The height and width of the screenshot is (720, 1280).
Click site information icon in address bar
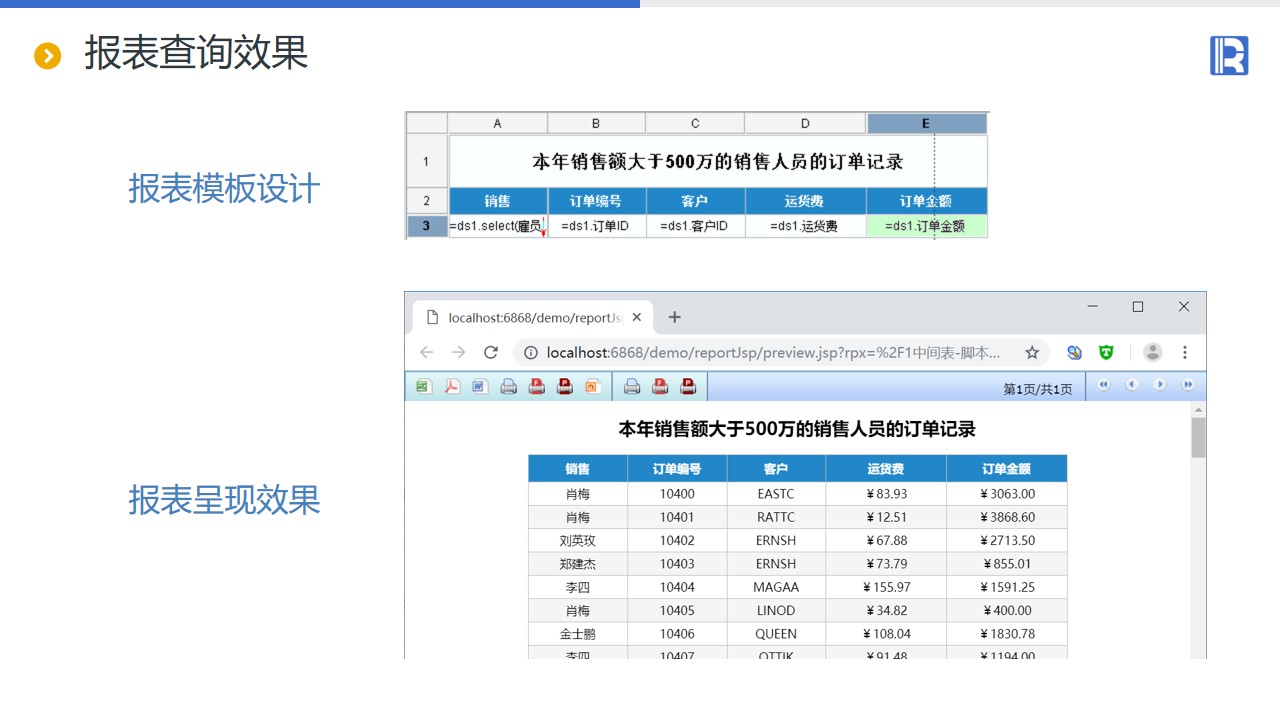(530, 352)
